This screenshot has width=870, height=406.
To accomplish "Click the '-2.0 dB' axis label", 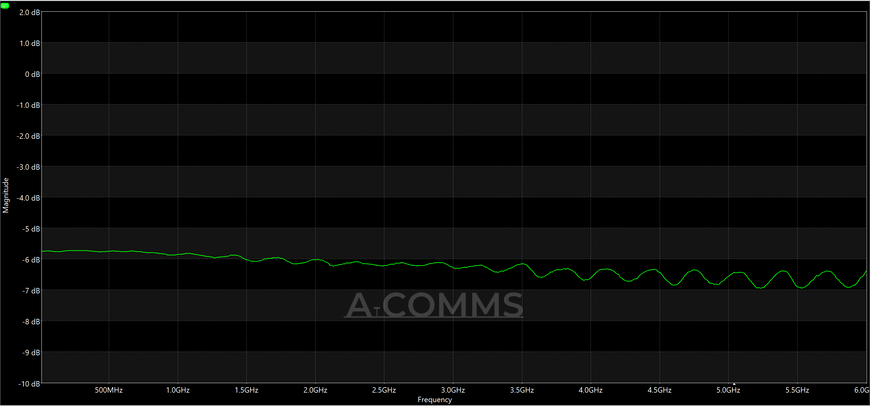I will tap(28, 135).
